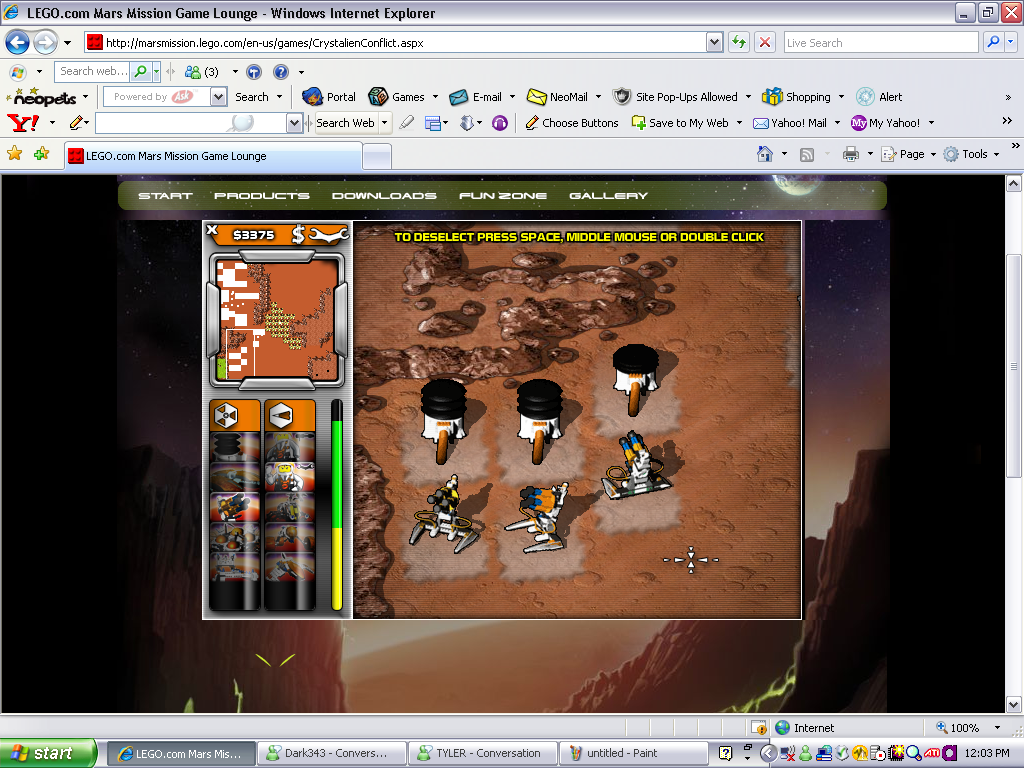This screenshot has height=768, width=1024.
Task: Open the Tools gear menu
Action: coord(972,154)
